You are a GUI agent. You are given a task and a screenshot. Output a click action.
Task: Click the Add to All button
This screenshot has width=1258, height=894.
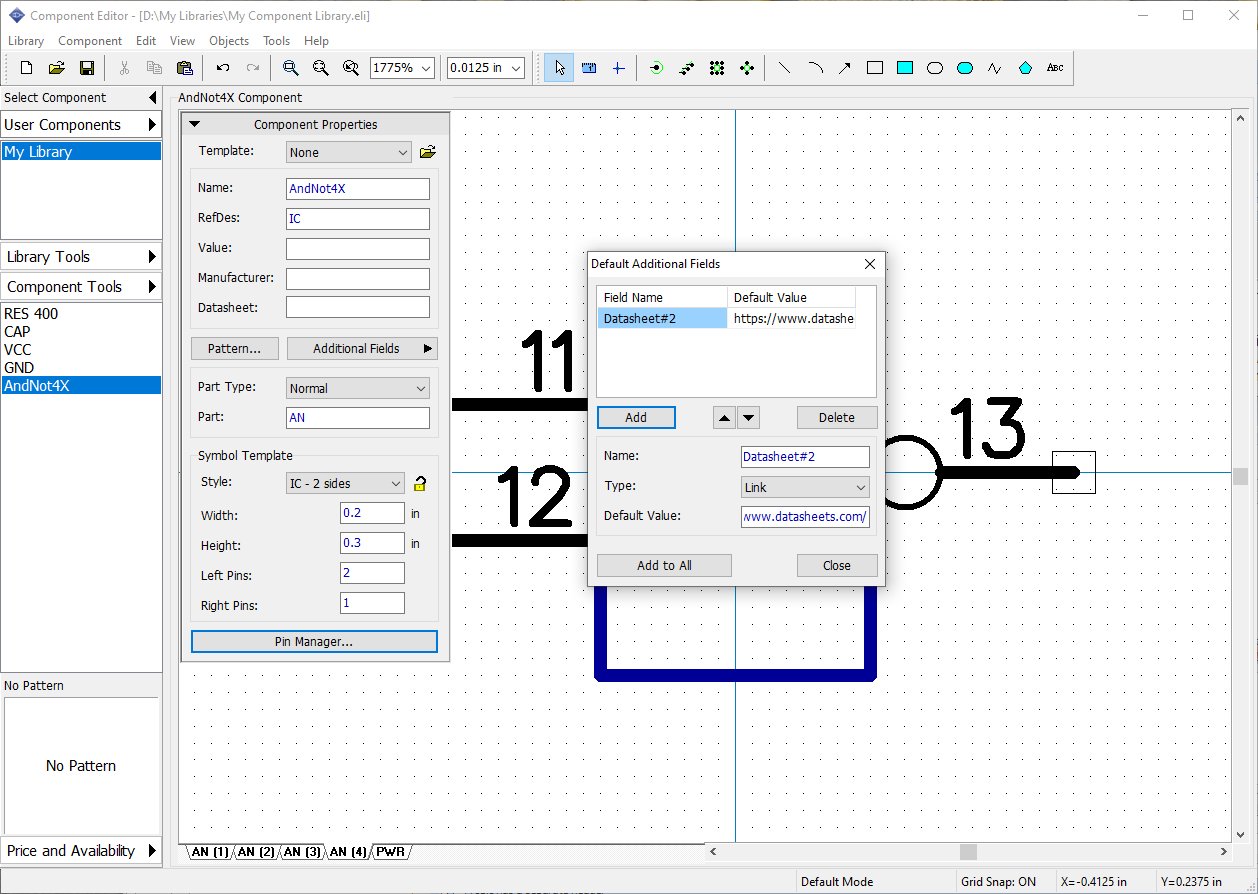click(664, 565)
